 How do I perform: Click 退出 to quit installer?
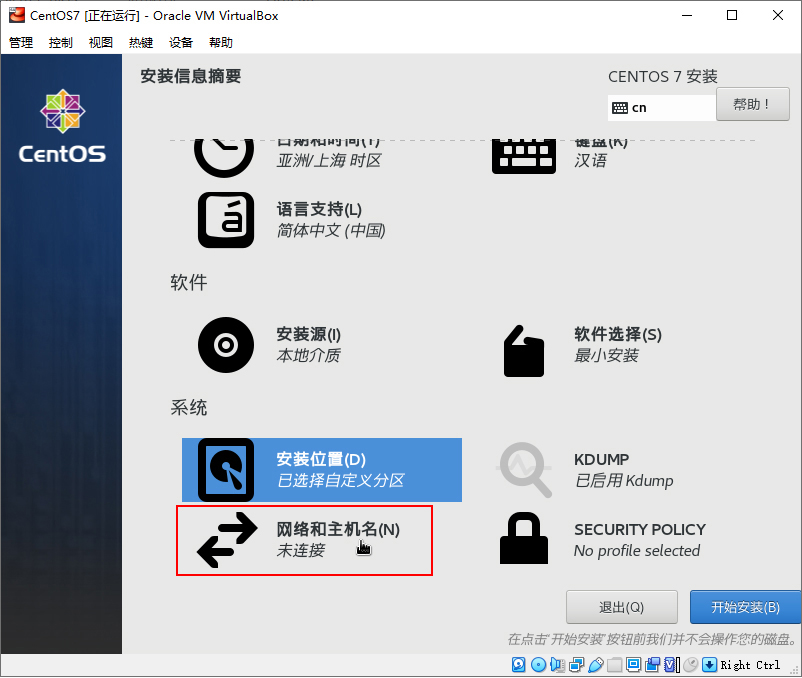[x=621, y=607]
